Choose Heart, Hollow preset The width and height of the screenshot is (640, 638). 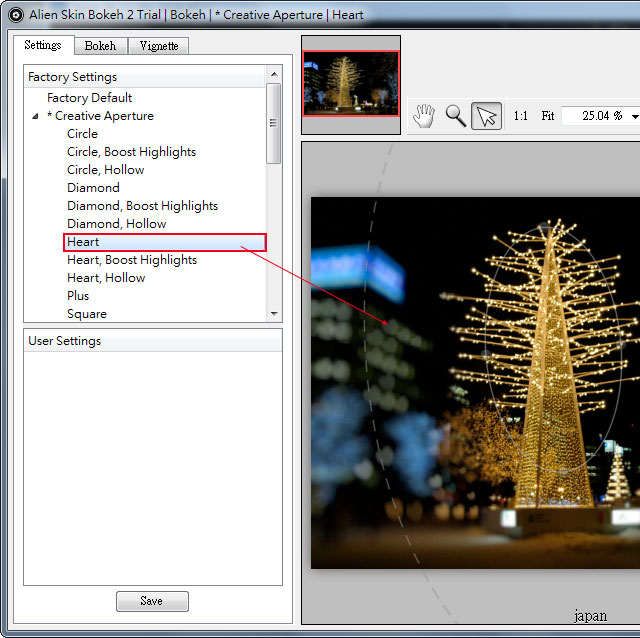click(x=106, y=278)
